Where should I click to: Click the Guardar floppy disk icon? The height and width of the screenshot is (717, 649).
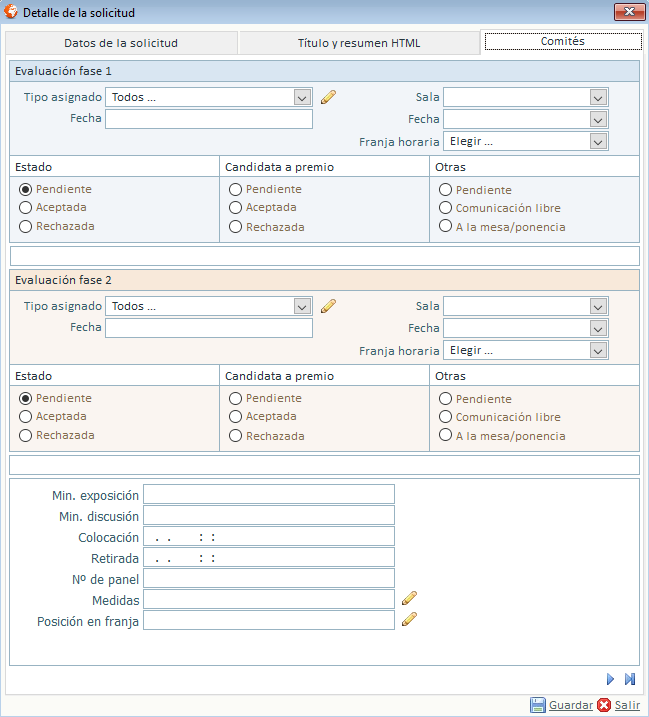(x=538, y=705)
